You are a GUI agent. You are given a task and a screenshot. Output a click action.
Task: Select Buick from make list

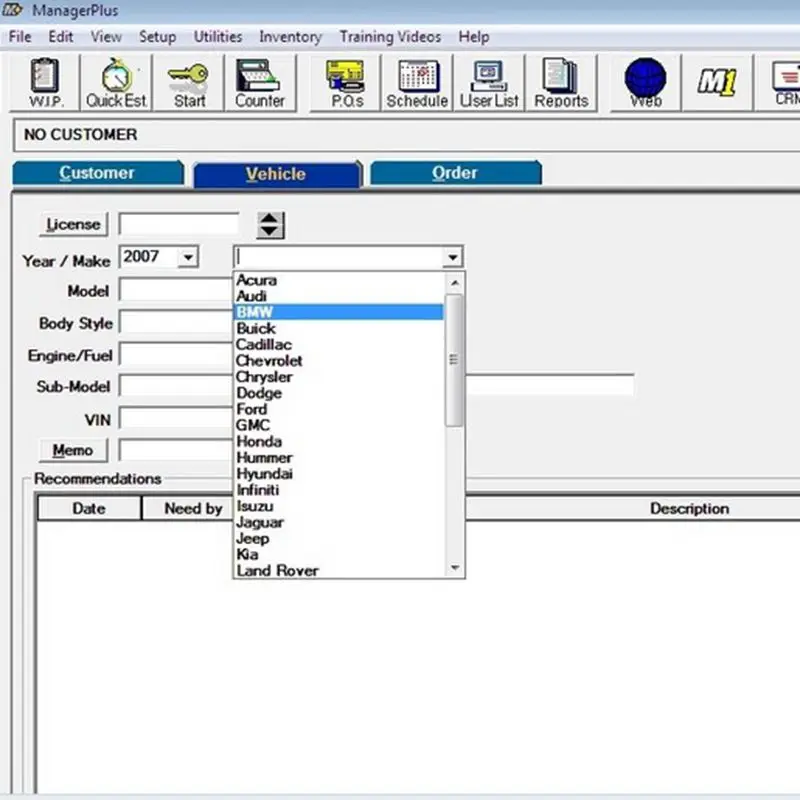(x=339, y=329)
